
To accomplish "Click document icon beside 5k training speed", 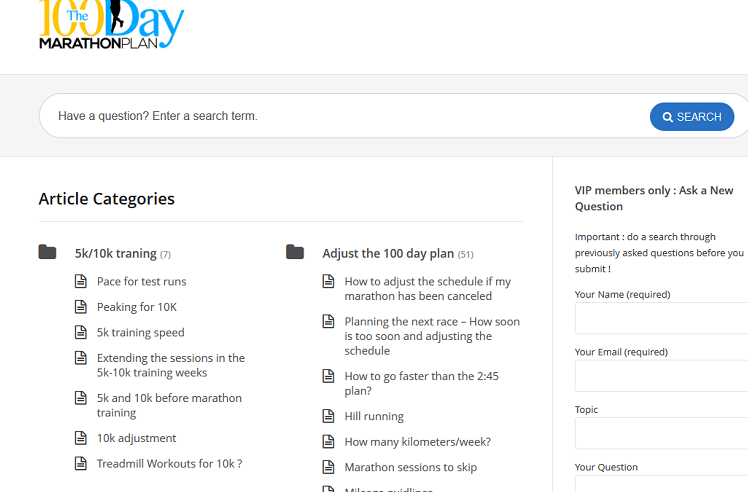I will 81,332.
